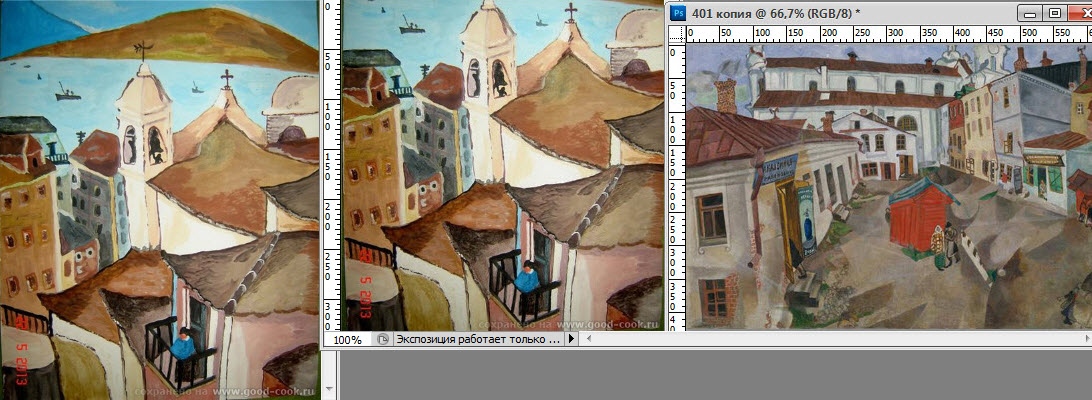The image size is (1092, 400).
Task: Close the 401 копия document window
Action: (1081, 13)
